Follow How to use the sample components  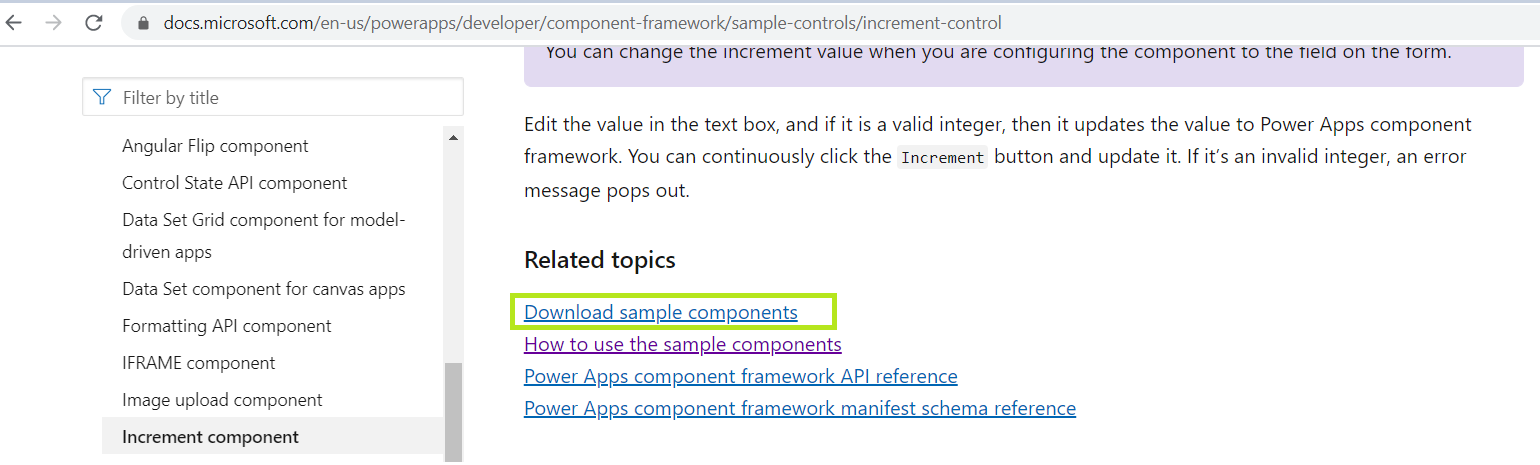(682, 344)
